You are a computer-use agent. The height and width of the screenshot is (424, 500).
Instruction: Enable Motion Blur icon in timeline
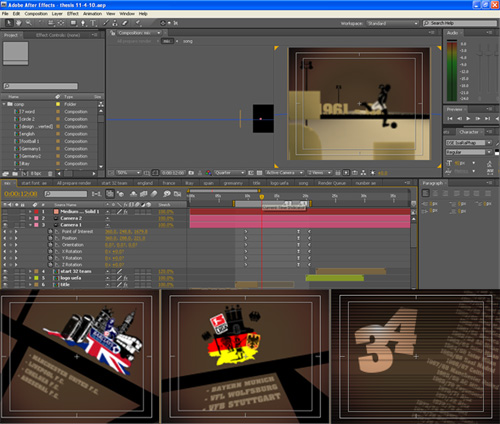(154, 194)
